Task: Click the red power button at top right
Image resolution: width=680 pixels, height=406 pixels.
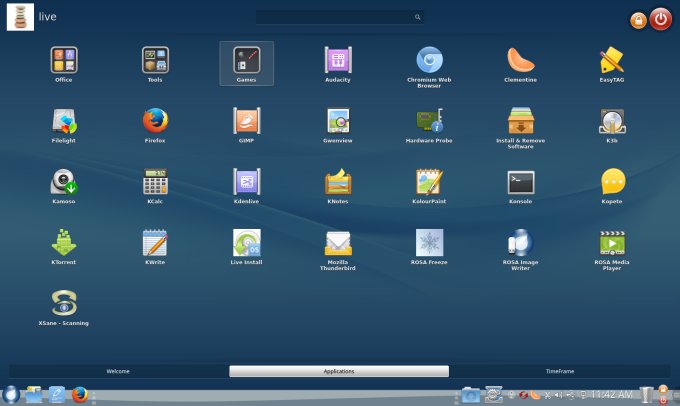Action: click(x=660, y=19)
